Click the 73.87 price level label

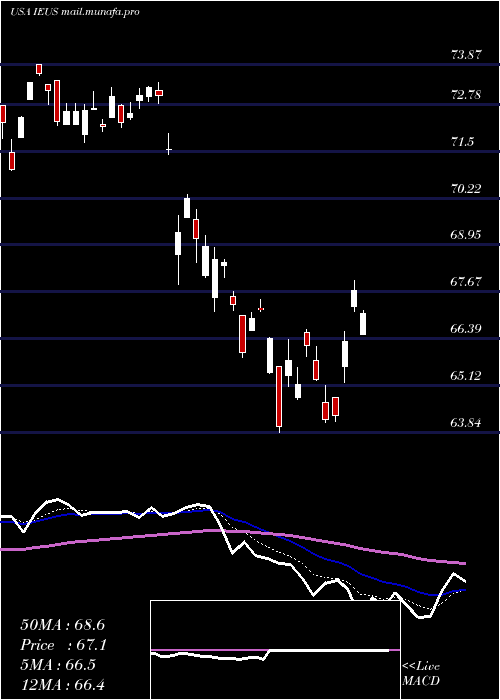coord(466,55)
